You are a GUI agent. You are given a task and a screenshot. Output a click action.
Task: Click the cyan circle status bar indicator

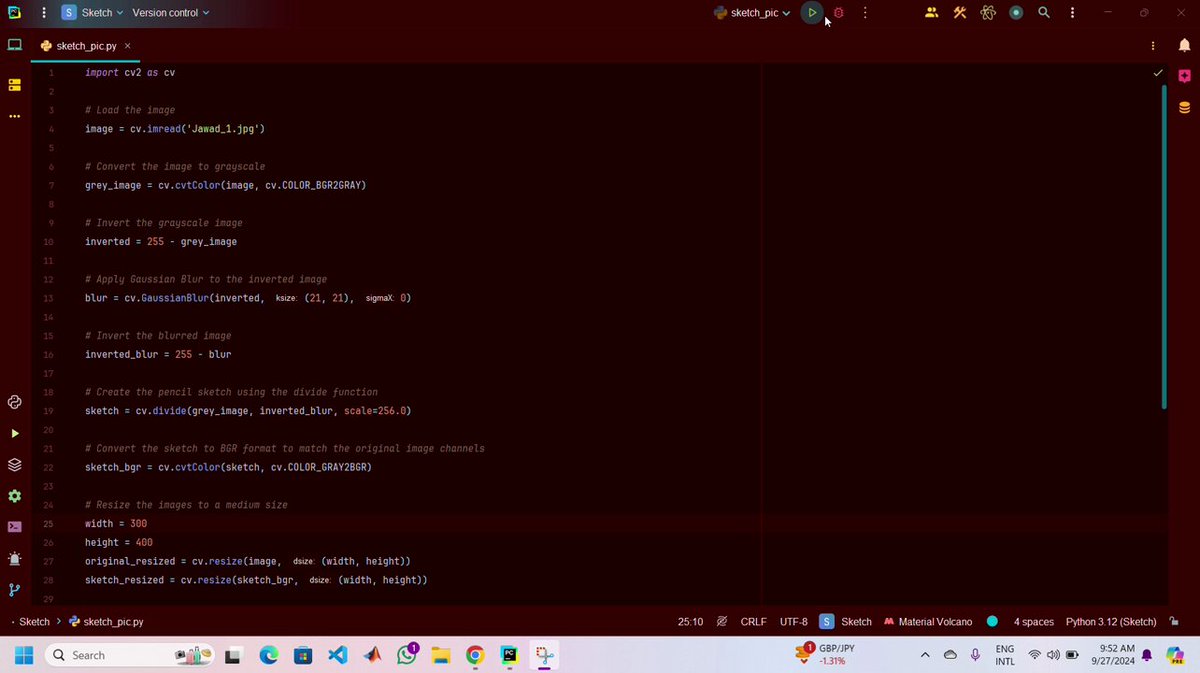[x=992, y=621]
